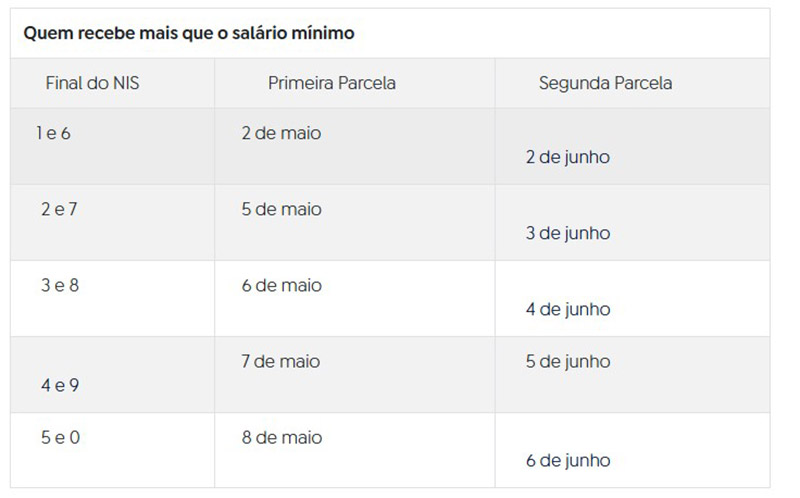
Task: Click the '1 e 6' NIS cell
Action: 53,133
